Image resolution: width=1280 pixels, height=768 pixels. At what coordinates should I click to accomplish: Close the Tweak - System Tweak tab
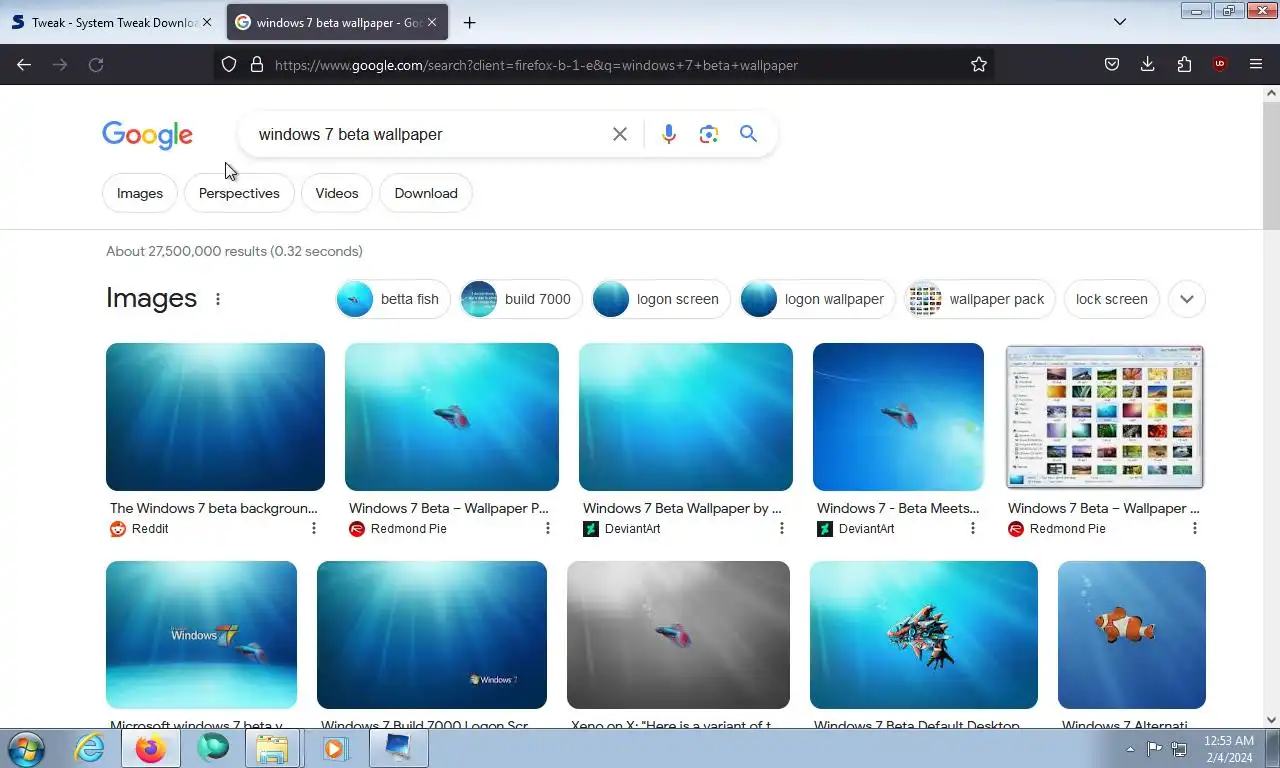coord(207,22)
